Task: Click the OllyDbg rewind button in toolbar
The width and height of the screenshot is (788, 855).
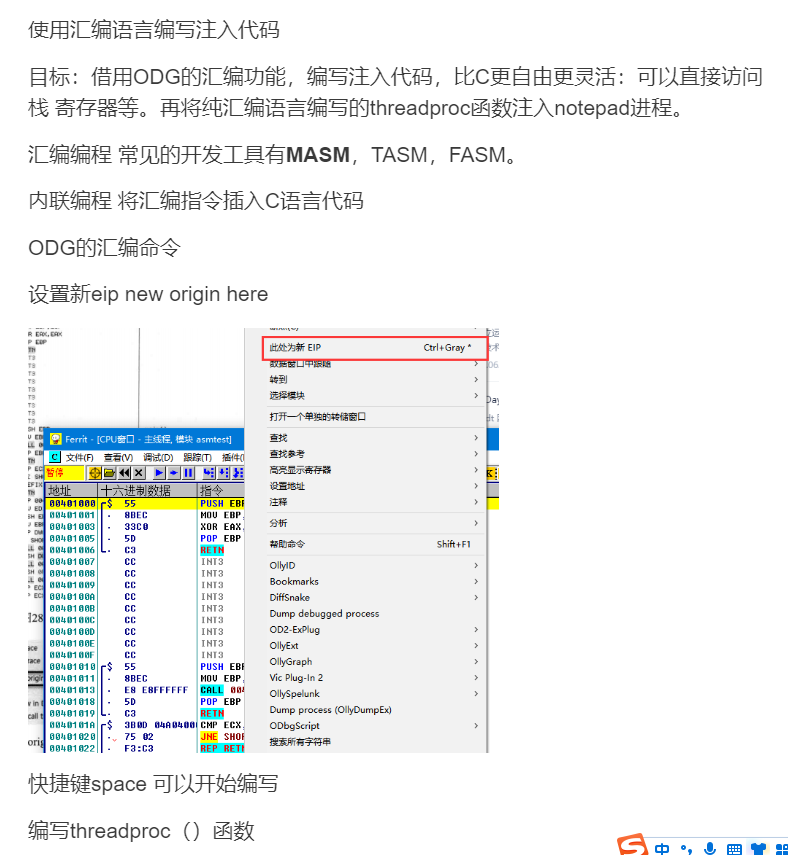Action: tap(125, 472)
